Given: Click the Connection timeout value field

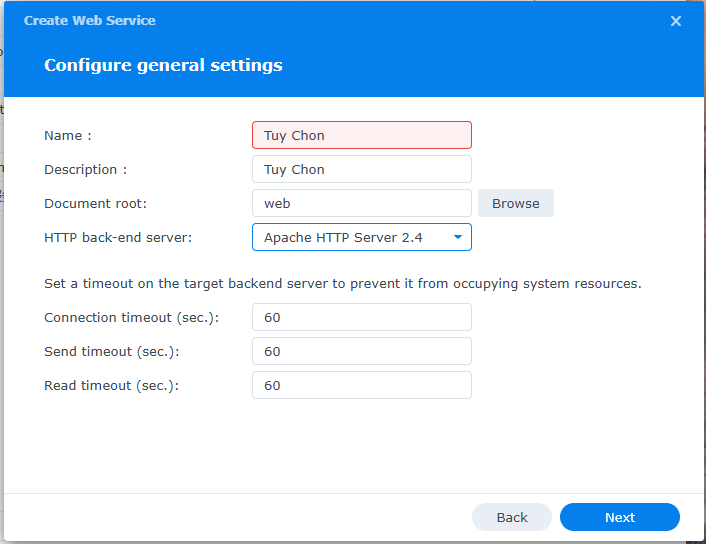Looking at the screenshot, I should [x=361, y=317].
